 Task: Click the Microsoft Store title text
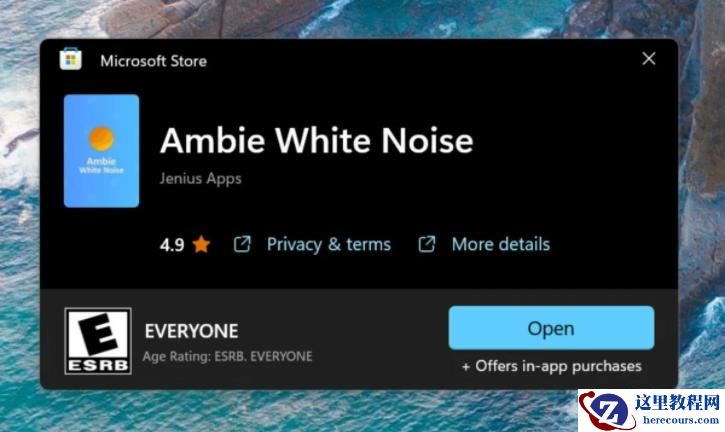click(x=154, y=61)
